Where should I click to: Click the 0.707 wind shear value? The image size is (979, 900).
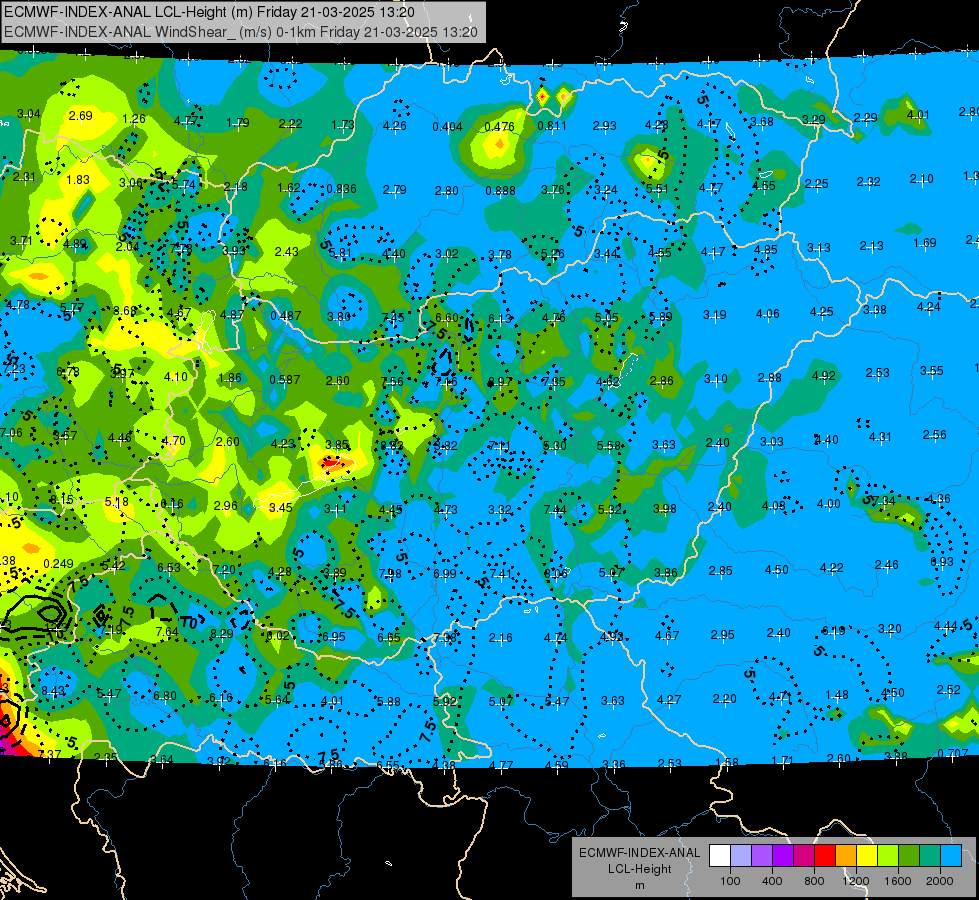953,753
